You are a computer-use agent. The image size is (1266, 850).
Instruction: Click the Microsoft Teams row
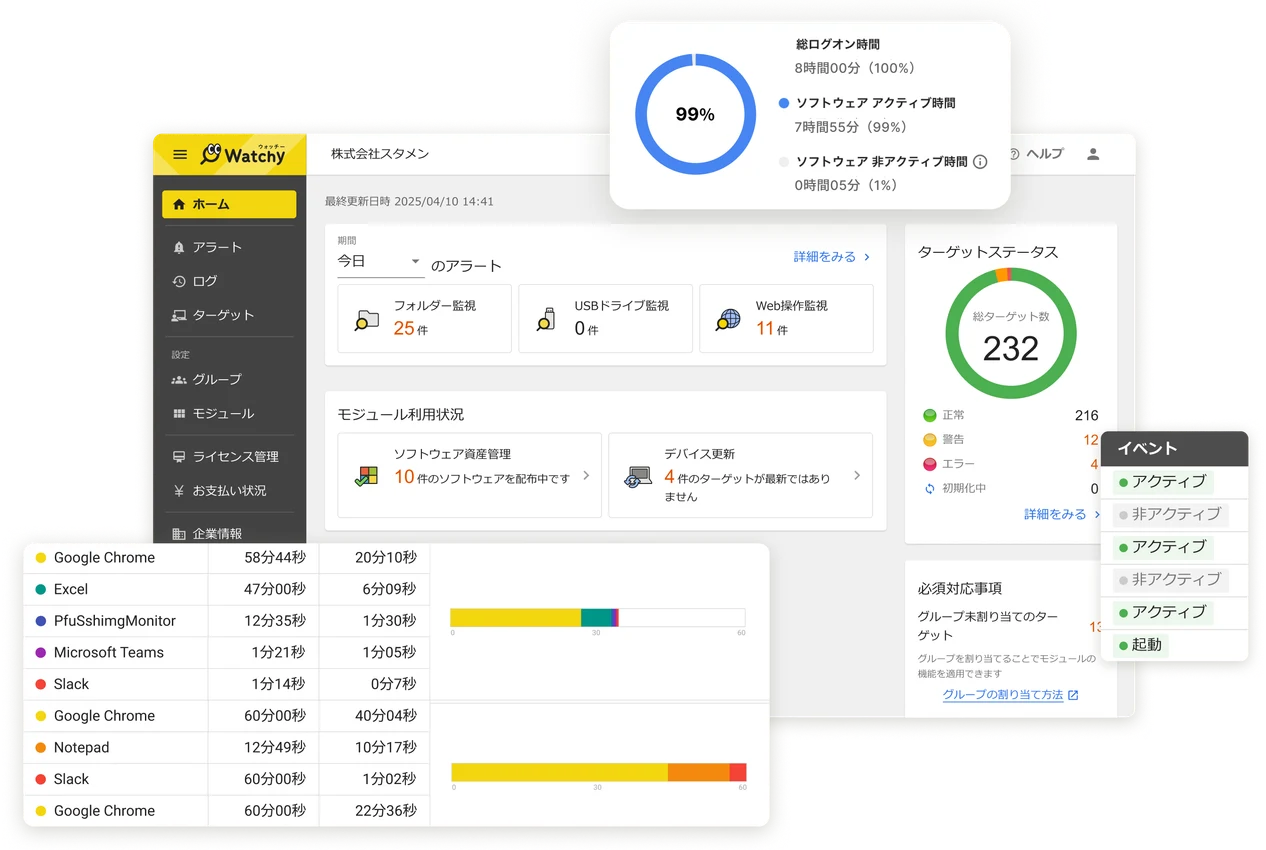click(226, 652)
